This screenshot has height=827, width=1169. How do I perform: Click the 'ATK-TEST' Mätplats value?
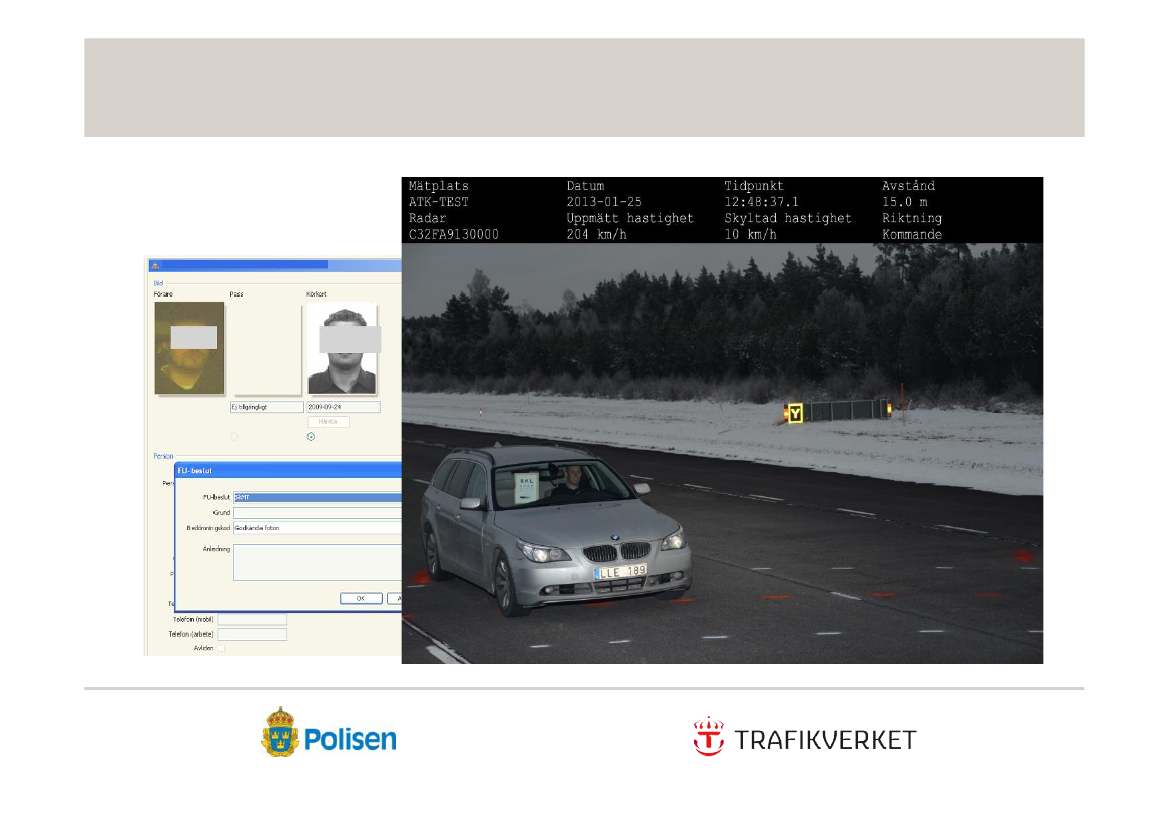pos(438,202)
